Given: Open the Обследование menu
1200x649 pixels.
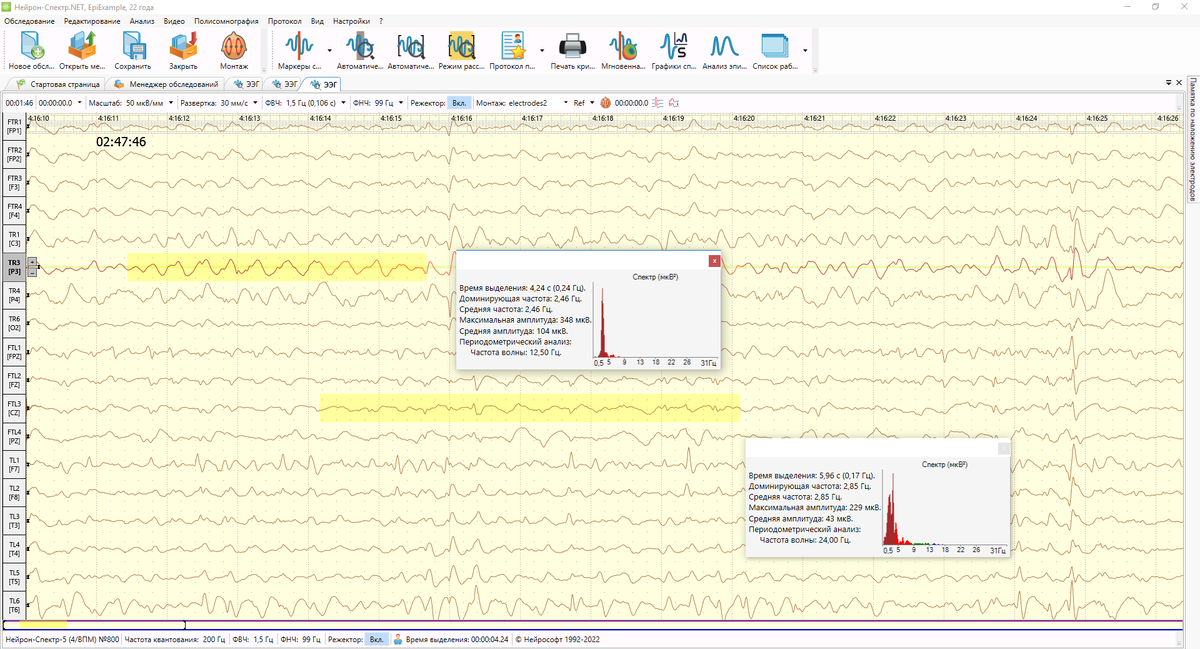Looking at the screenshot, I should 29,21.
